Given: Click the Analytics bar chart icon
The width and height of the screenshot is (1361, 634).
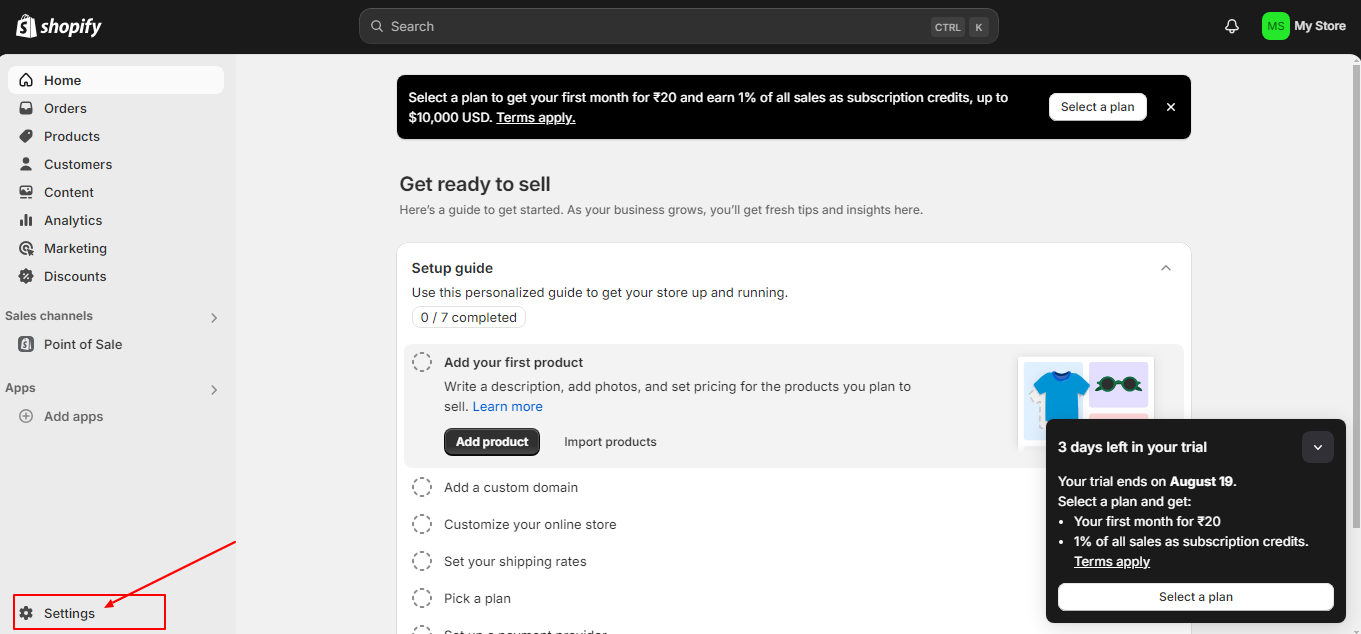Looking at the screenshot, I should (26, 220).
